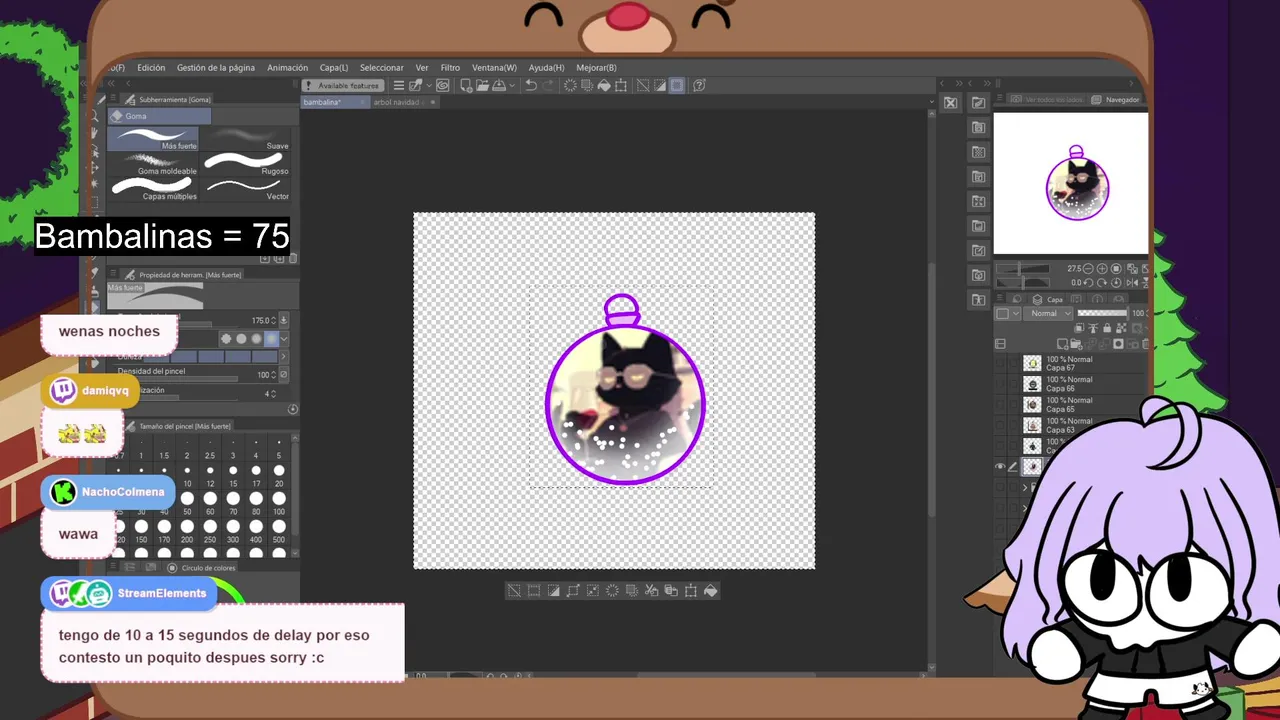
Task: Open the Edición menu
Action: (x=151, y=68)
